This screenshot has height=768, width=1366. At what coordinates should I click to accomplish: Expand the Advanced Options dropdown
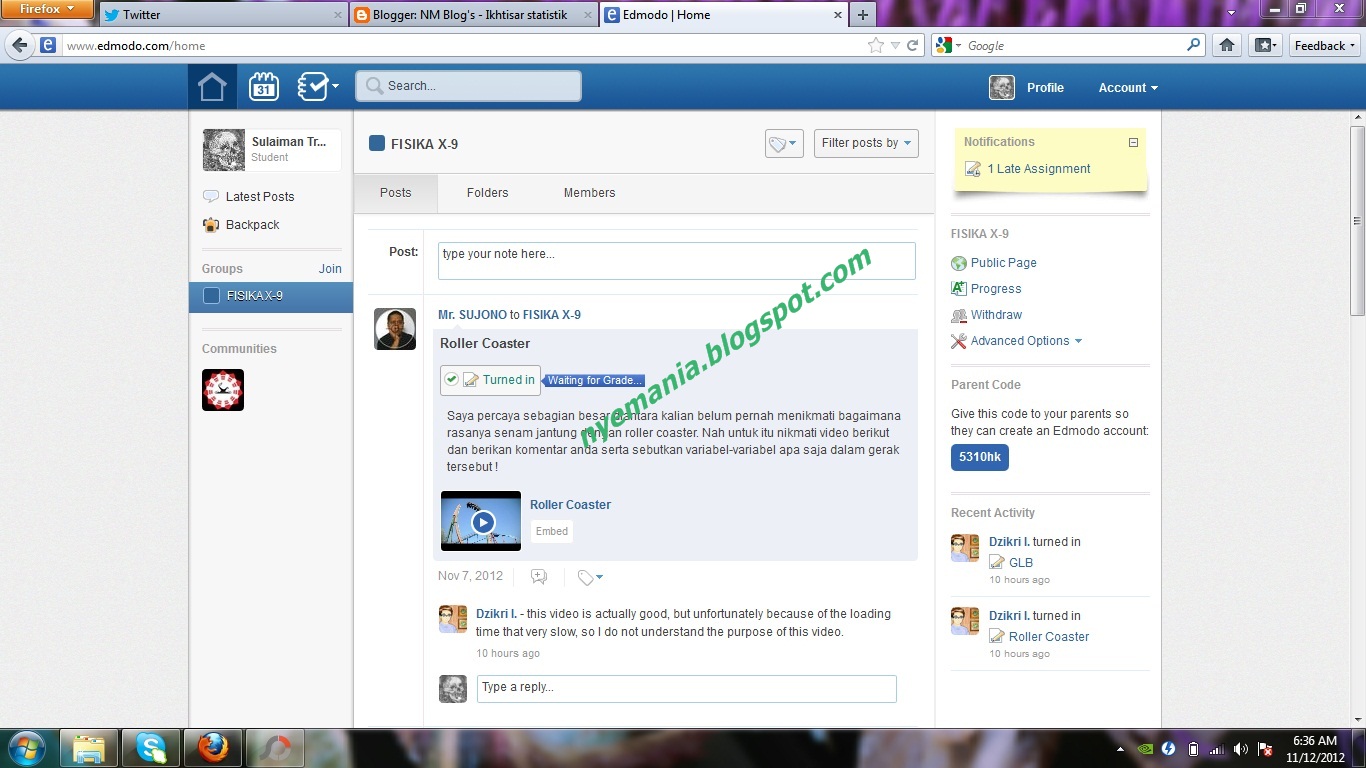[x=1017, y=341]
